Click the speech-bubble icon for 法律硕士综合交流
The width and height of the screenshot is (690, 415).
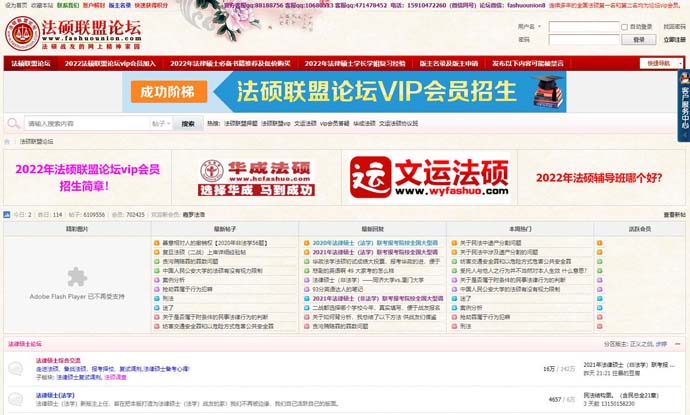16,368
